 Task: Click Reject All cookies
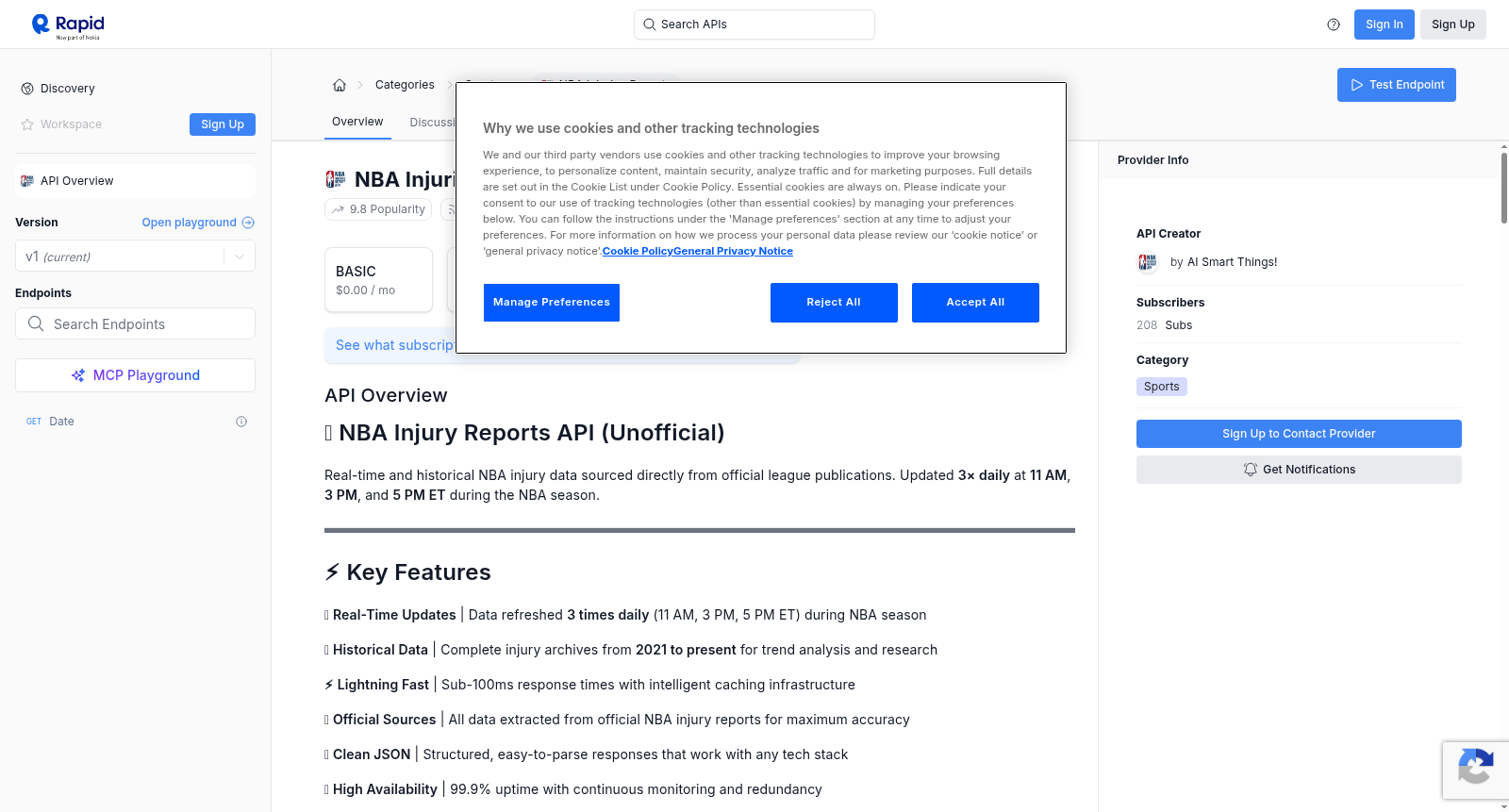(834, 303)
